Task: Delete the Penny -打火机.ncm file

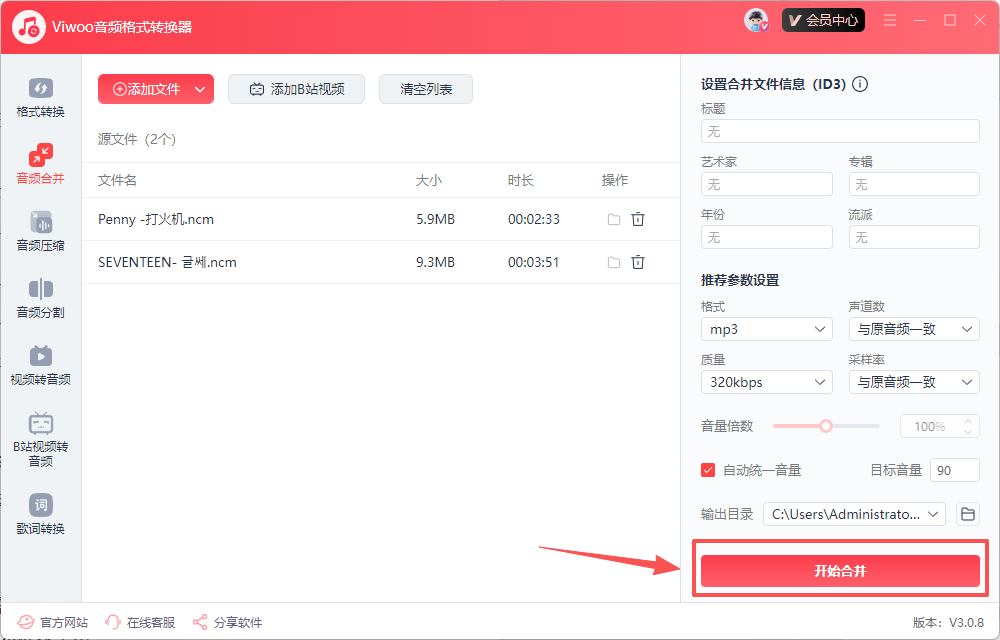Action: pos(638,219)
